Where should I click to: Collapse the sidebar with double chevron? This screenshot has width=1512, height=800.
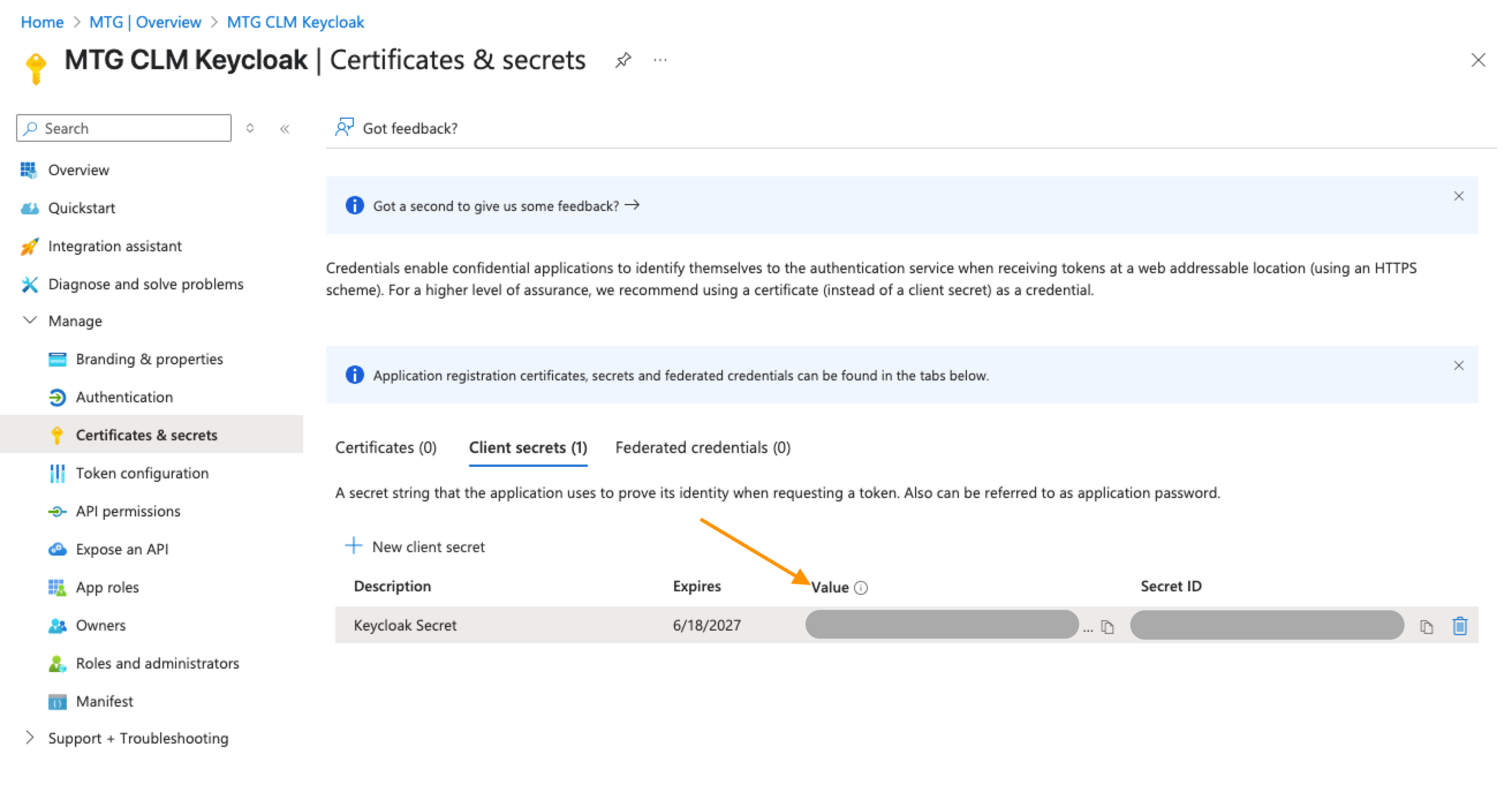pyautogui.click(x=285, y=129)
